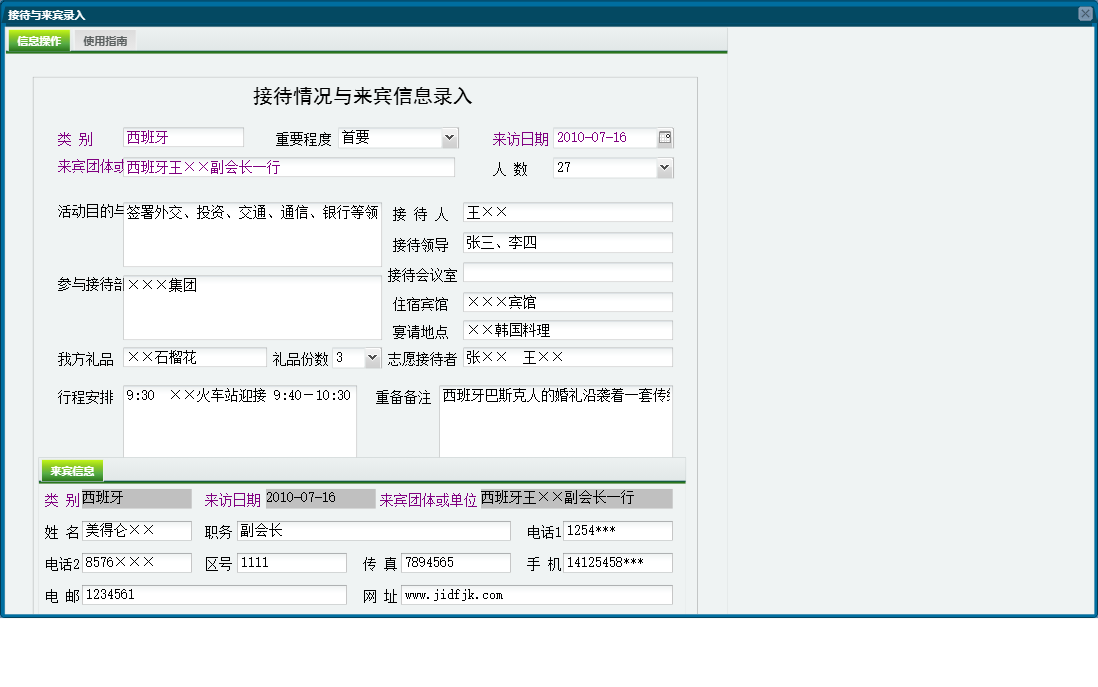The image size is (1098, 687).
Task: Select the 信息操作 tab
Action: pos(36,41)
